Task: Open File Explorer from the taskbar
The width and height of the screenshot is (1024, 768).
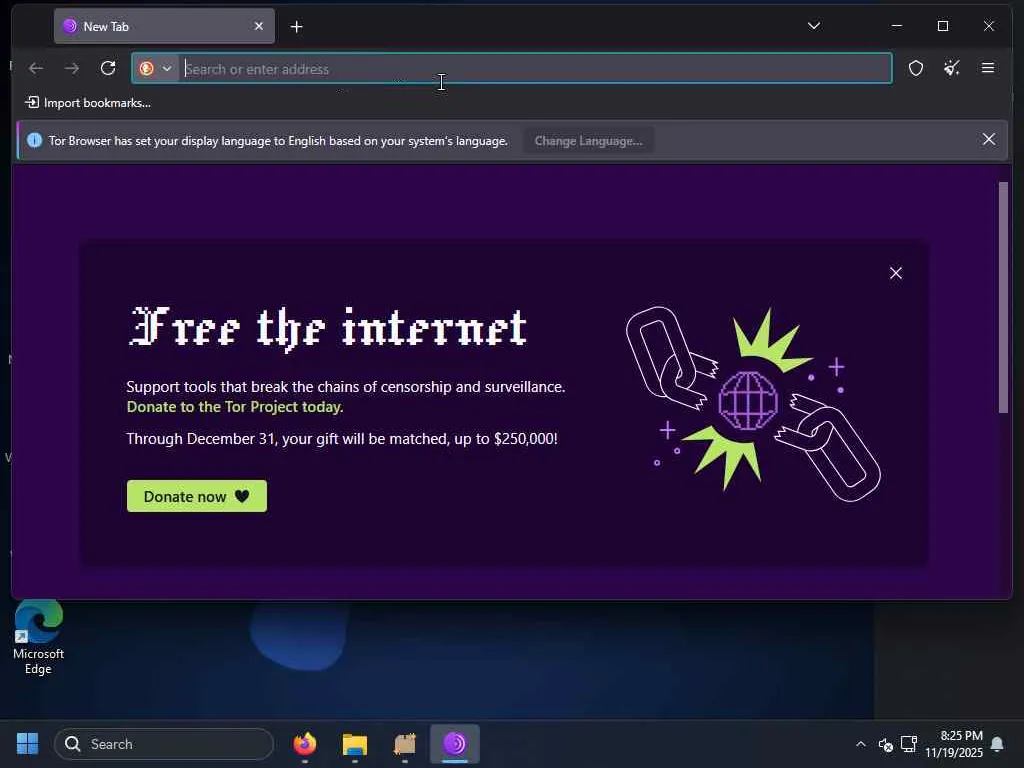Action: [355, 744]
